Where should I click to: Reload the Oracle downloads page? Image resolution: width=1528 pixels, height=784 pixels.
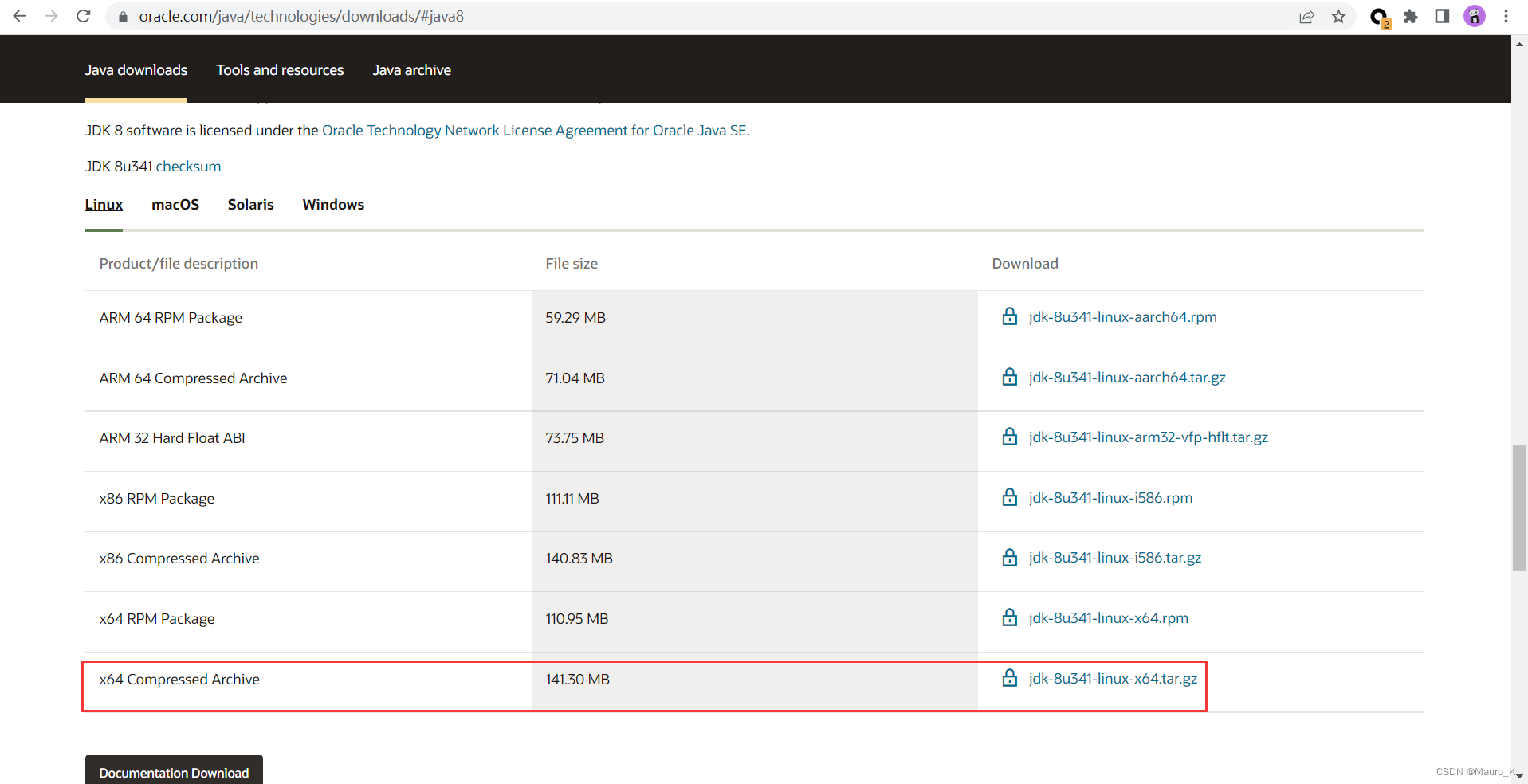click(x=84, y=16)
